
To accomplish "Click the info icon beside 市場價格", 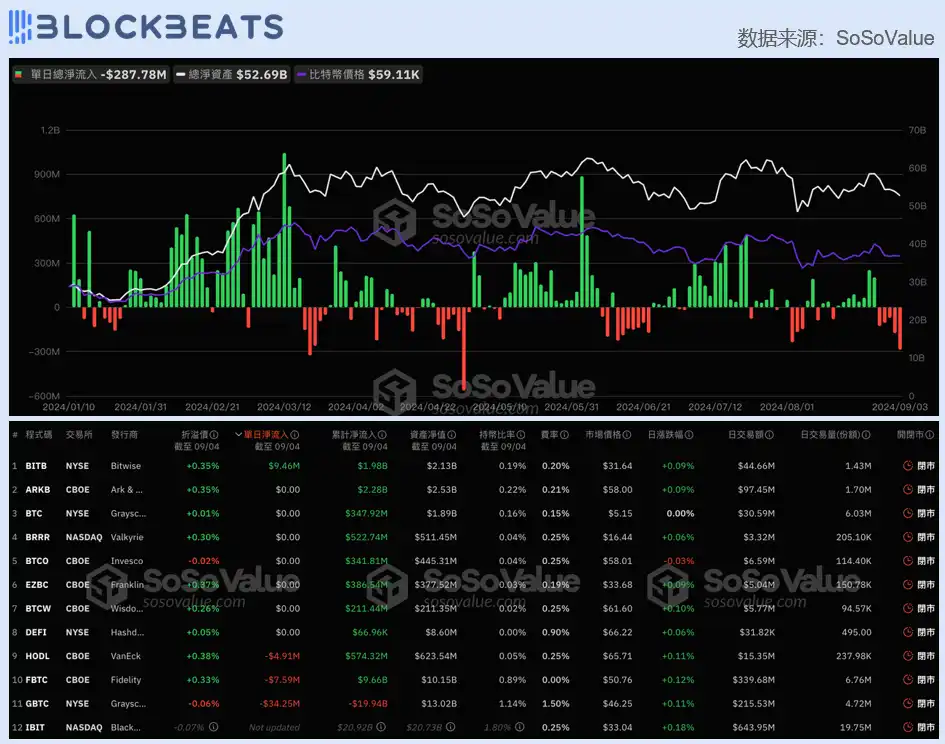I will 628,435.
